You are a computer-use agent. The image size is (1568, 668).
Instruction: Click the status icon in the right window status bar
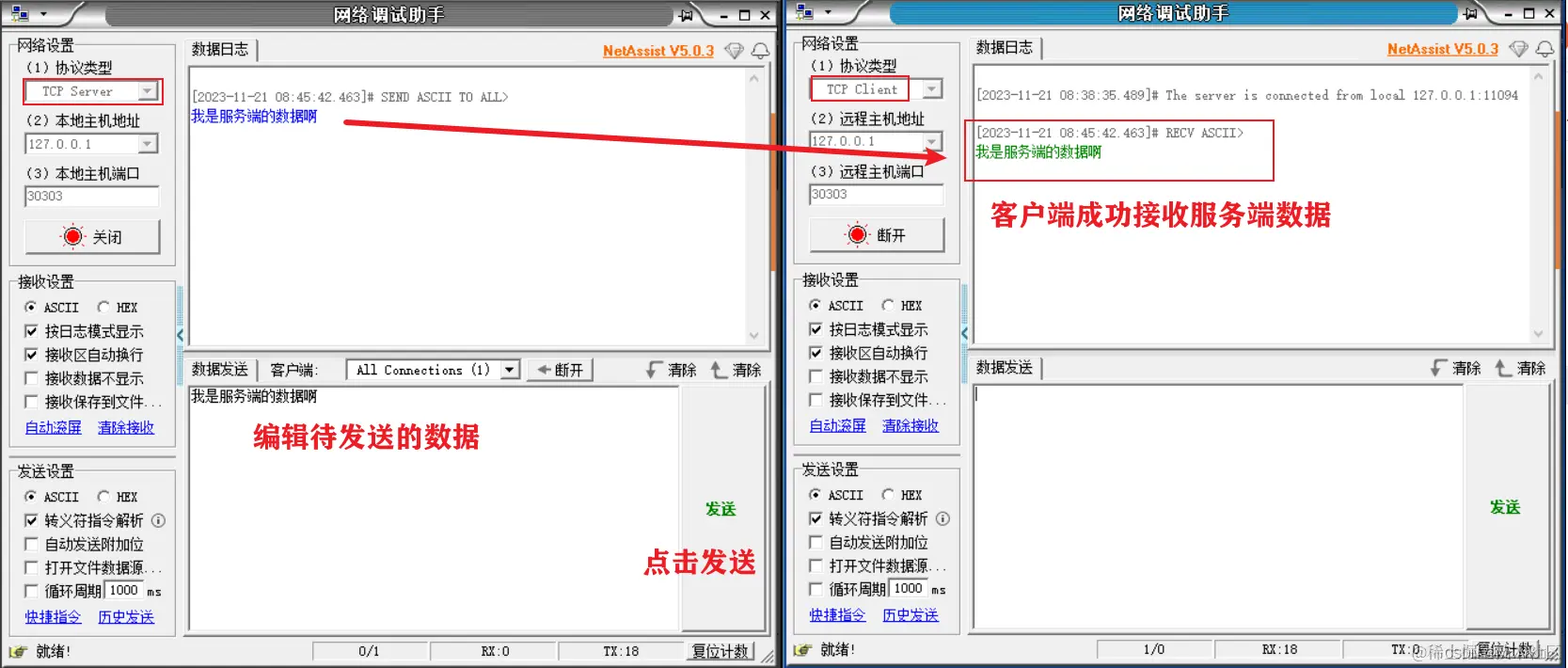(802, 649)
